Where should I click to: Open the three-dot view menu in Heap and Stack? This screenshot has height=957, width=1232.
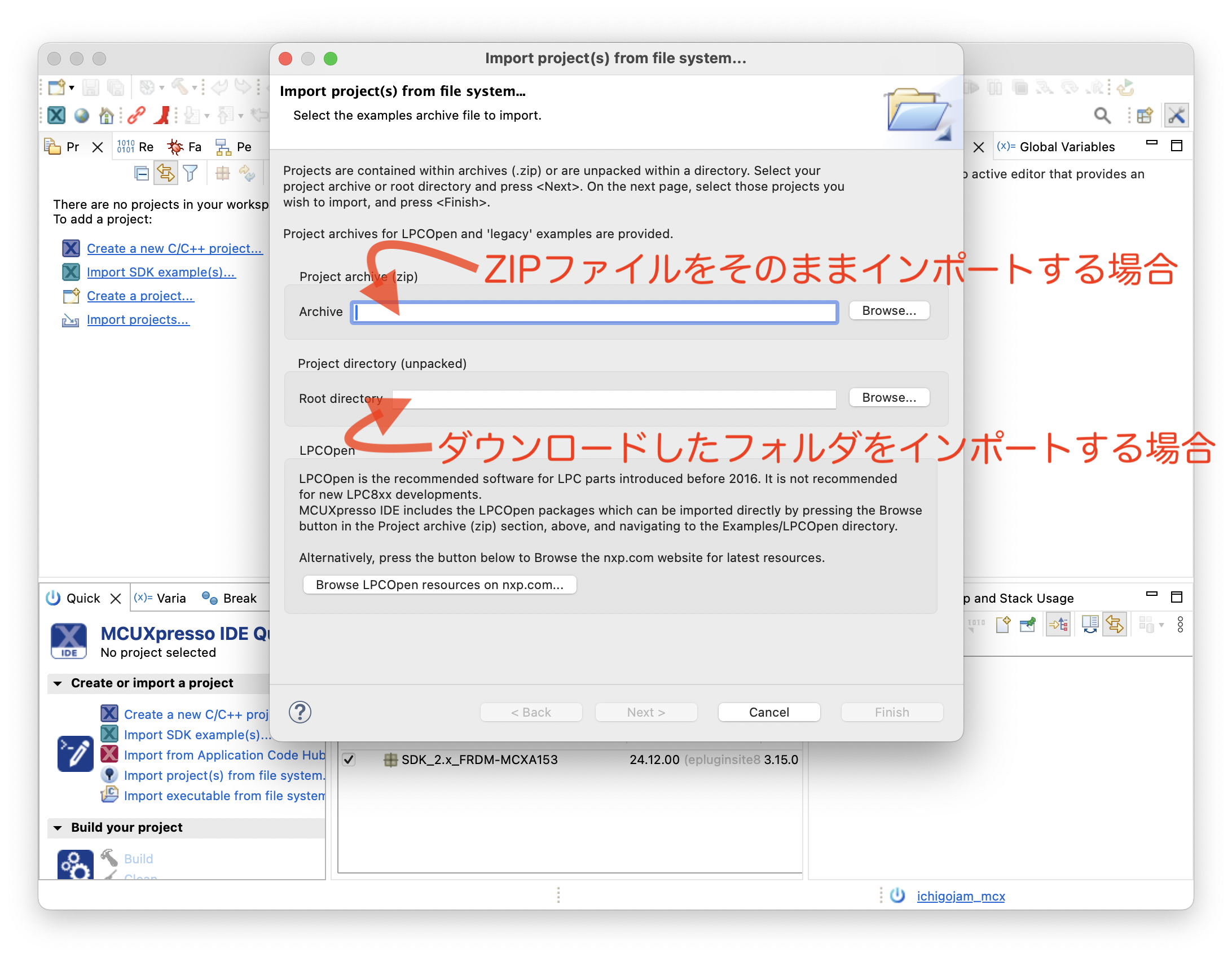[1180, 625]
